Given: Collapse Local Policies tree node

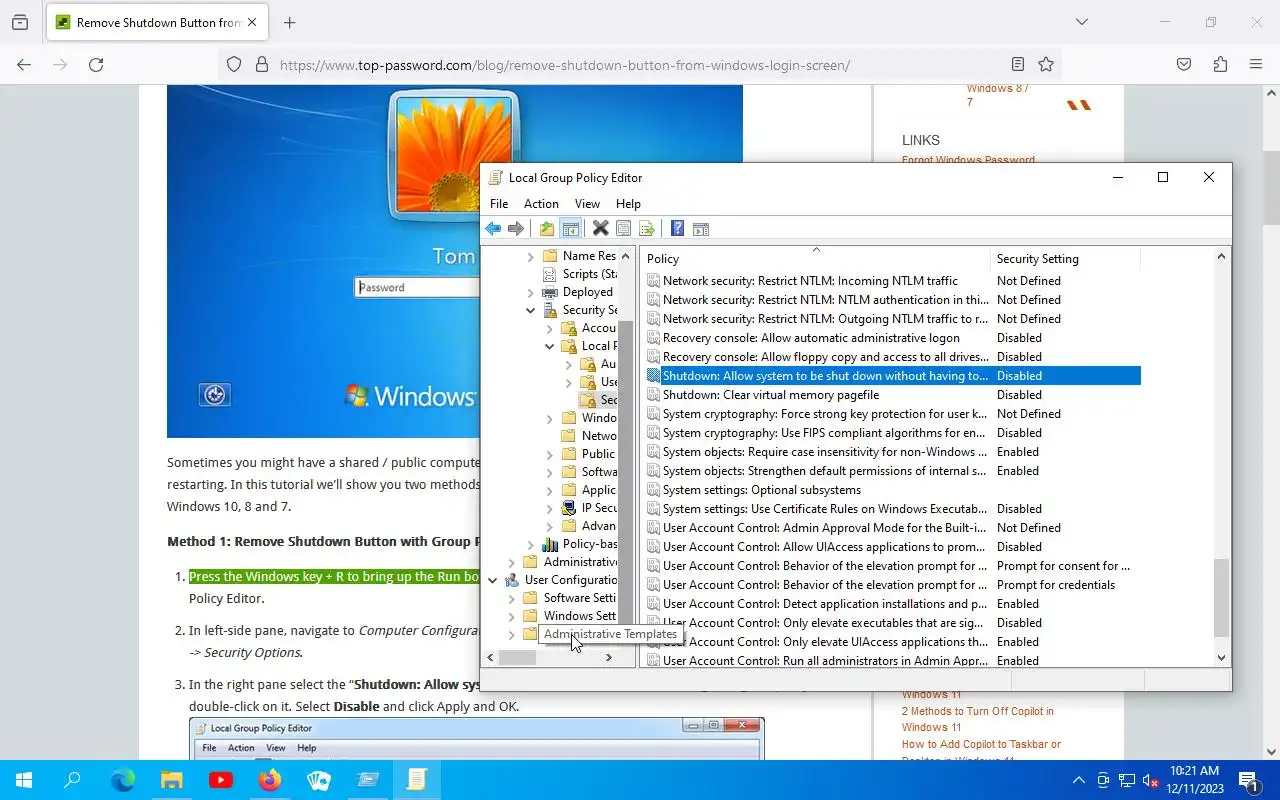Looking at the screenshot, I should pos(549,346).
